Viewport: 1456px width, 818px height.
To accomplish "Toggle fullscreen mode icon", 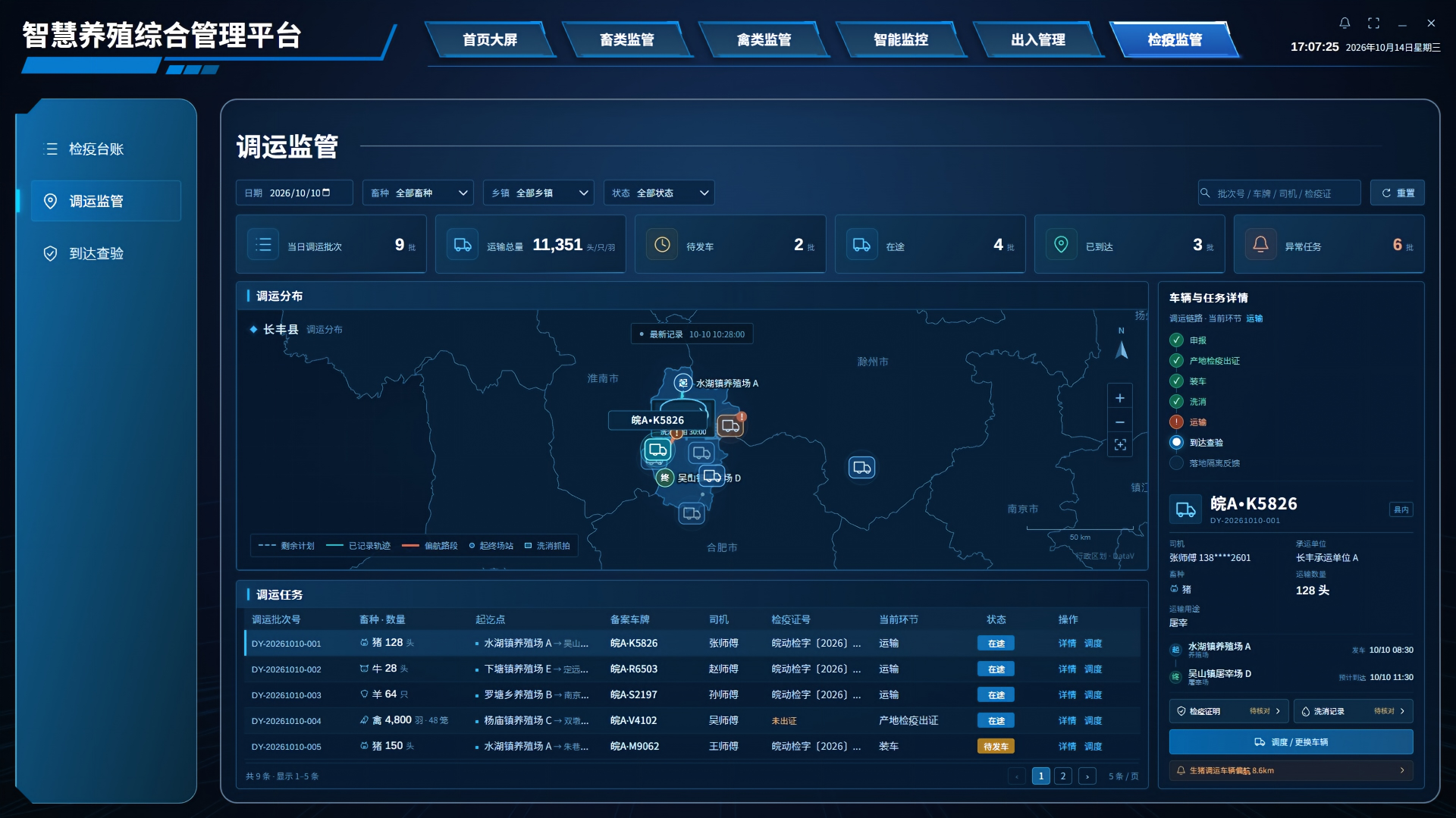I will tap(1373, 24).
